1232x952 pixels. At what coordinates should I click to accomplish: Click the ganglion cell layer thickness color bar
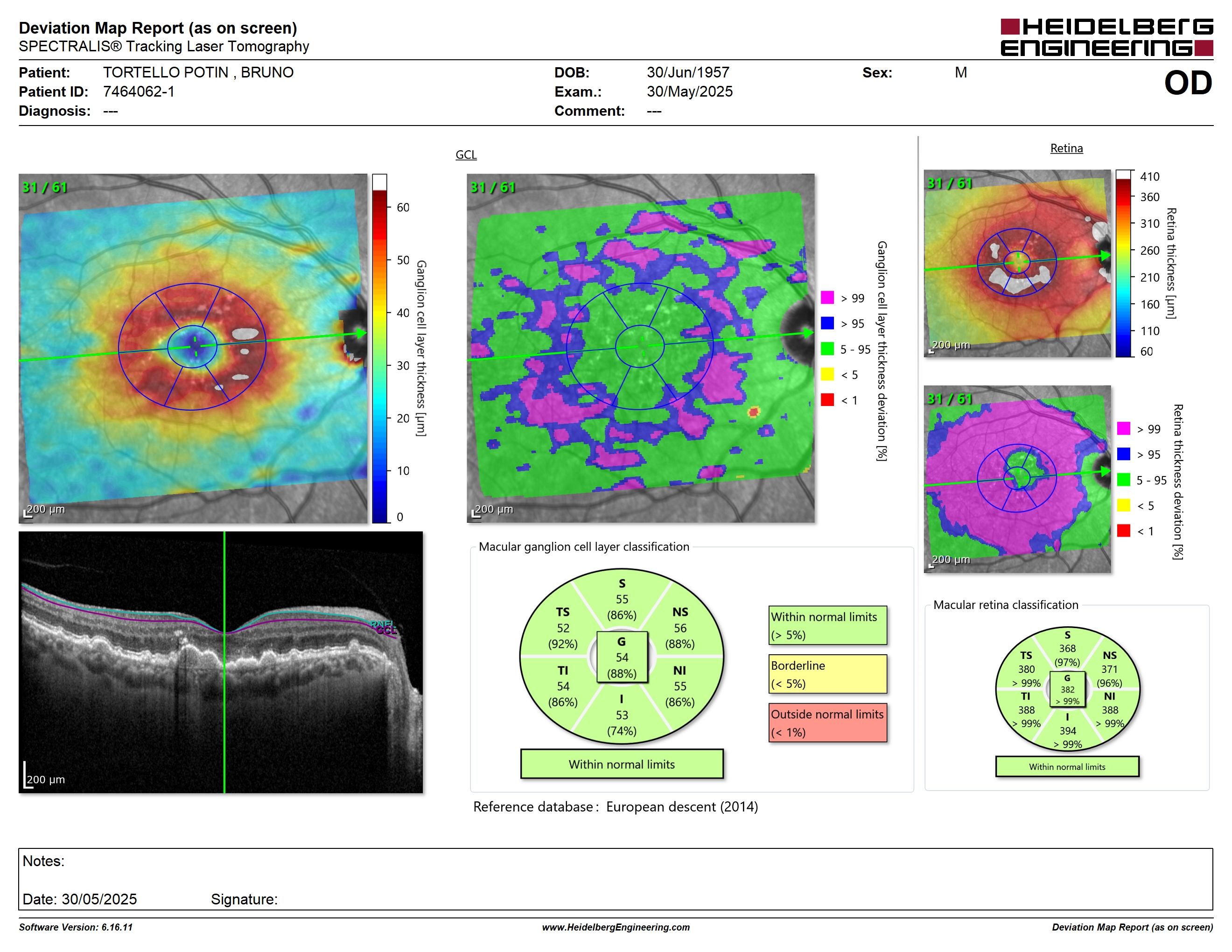(379, 348)
